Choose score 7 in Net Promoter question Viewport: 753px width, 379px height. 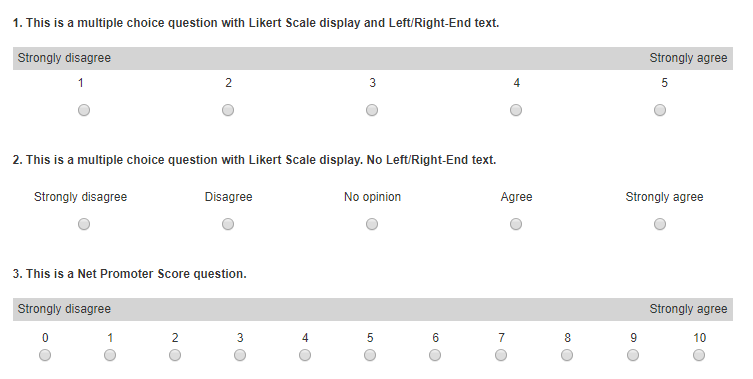pos(501,355)
